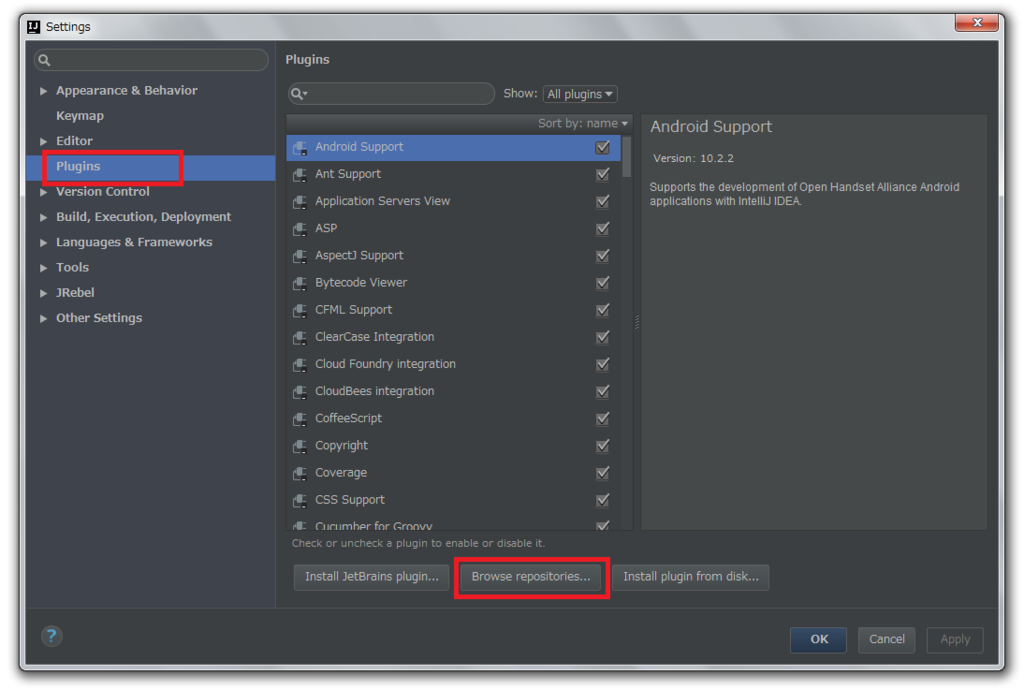This screenshot has height=690, width=1024.
Task: Disable the Android Support plugin checkbox
Action: click(x=603, y=148)
